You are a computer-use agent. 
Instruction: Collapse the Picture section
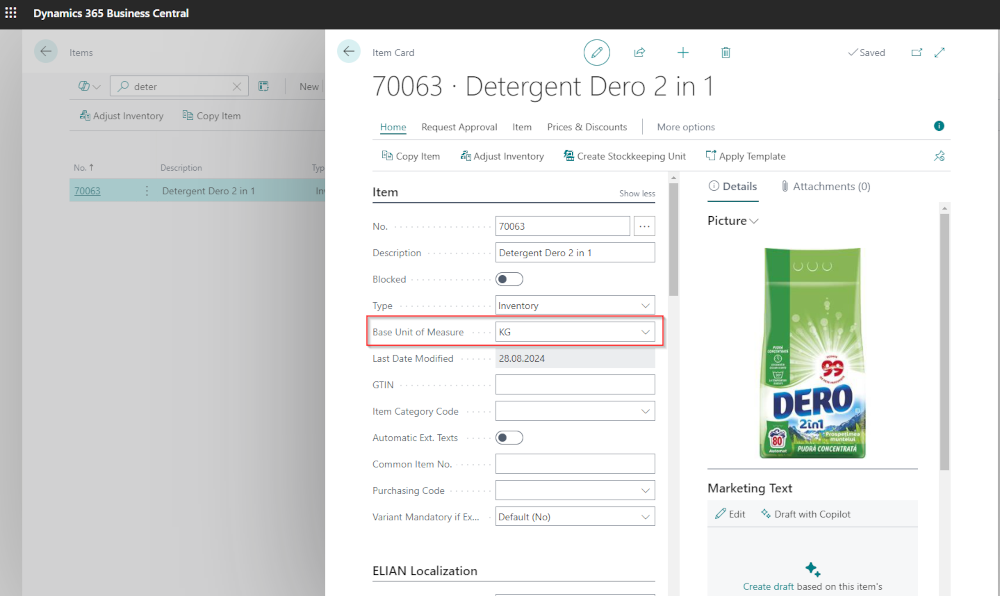(x=752, y=220)
